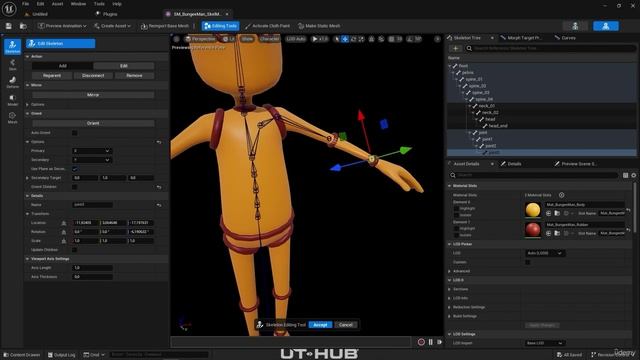Click the Reparent button

[x=52, y=76]
